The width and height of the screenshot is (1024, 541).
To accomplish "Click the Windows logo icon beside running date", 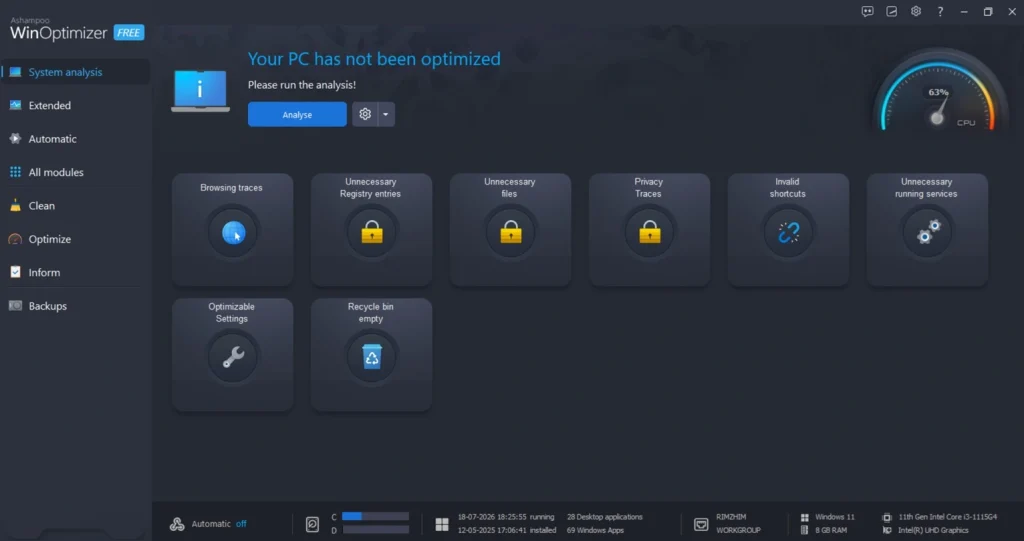I will [x=442, y=524].
